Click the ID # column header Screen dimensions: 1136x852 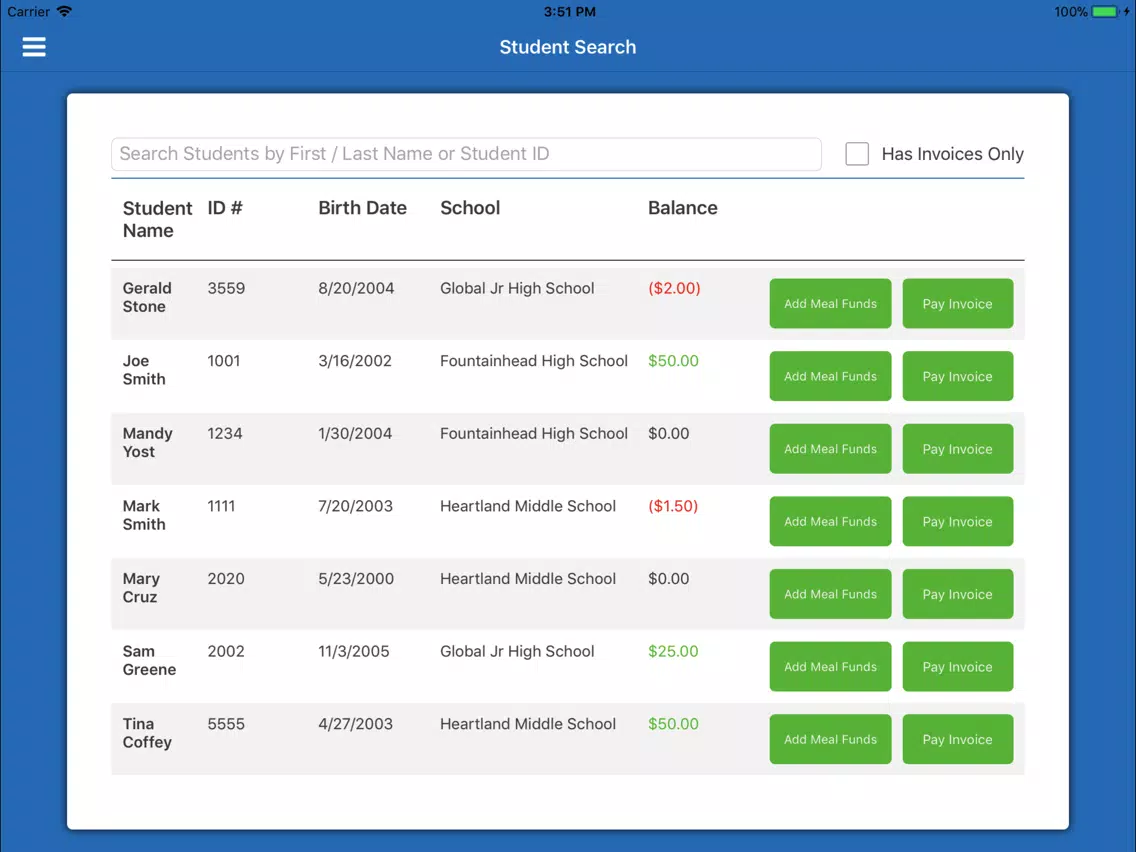tap(225, 208)
